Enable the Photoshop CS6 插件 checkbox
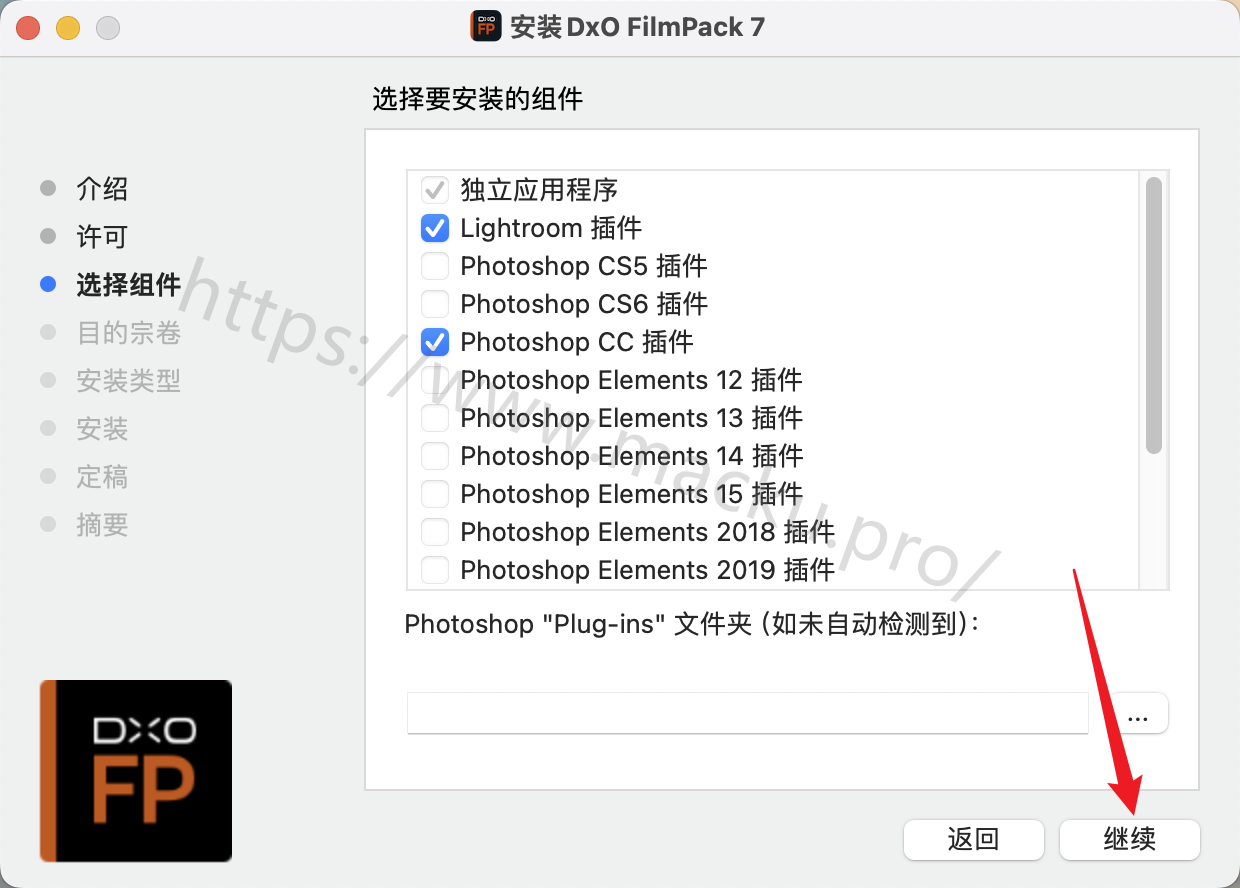 (435, 304)
